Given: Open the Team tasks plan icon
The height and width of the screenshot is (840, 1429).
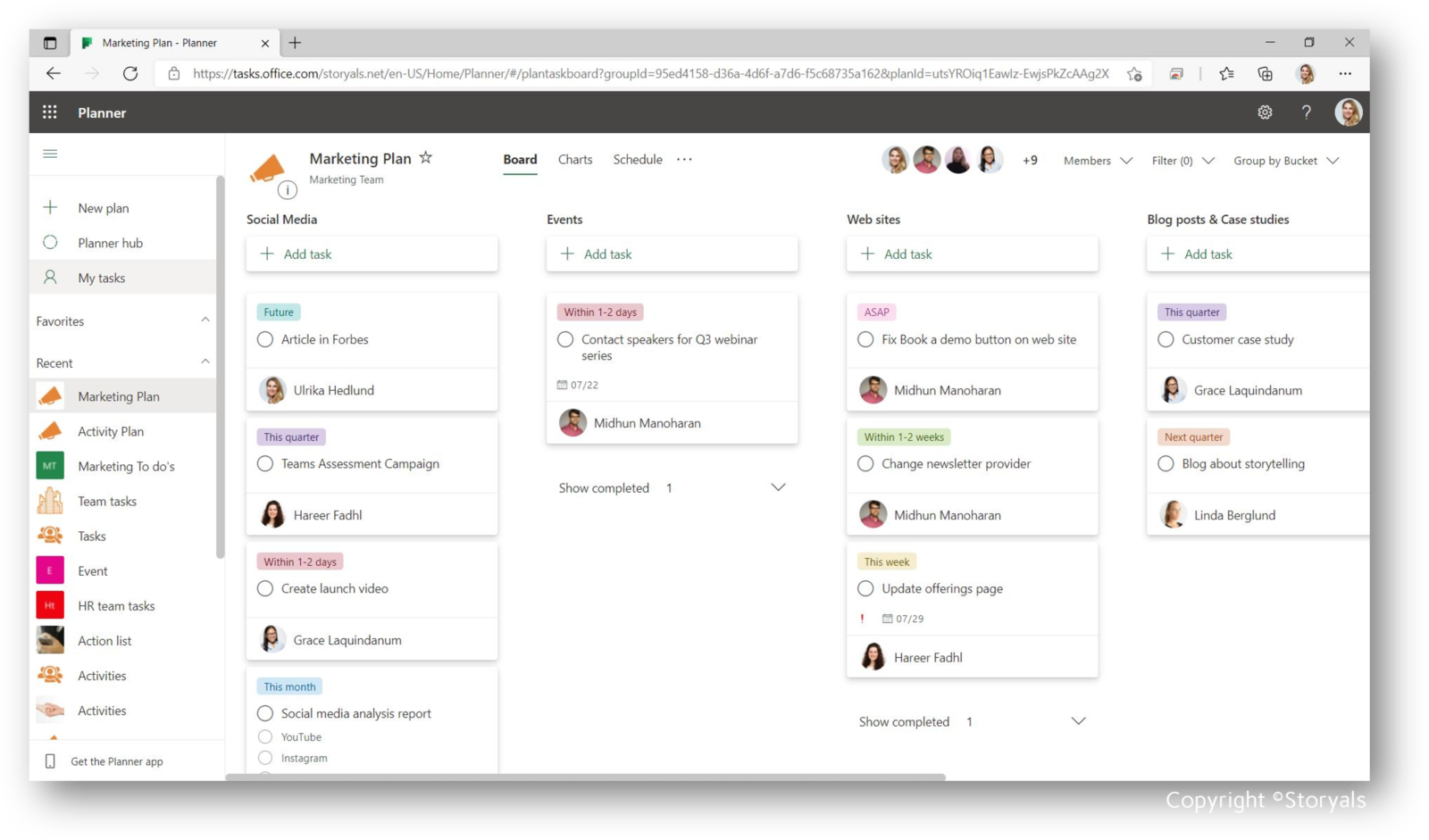Looking at the screenshot, I should click(50, 501).
